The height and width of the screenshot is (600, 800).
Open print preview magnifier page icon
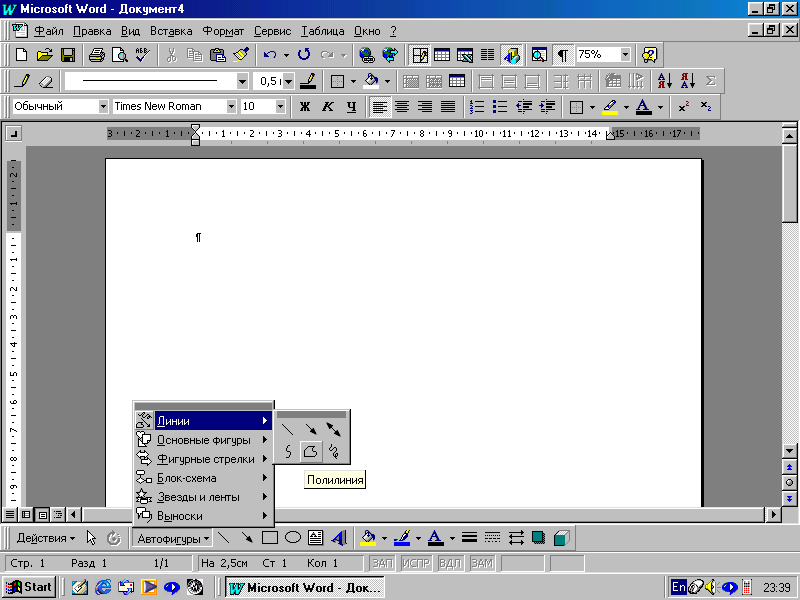coord(120,55)
